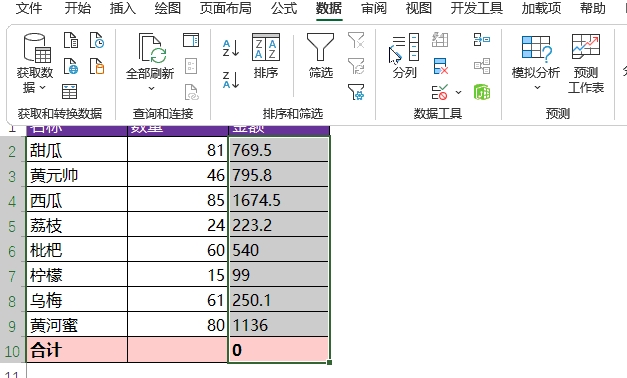The image size is (627, 378).
Task: Expand the 全部刷新 dropdown chevron
Action: point(151,88)
